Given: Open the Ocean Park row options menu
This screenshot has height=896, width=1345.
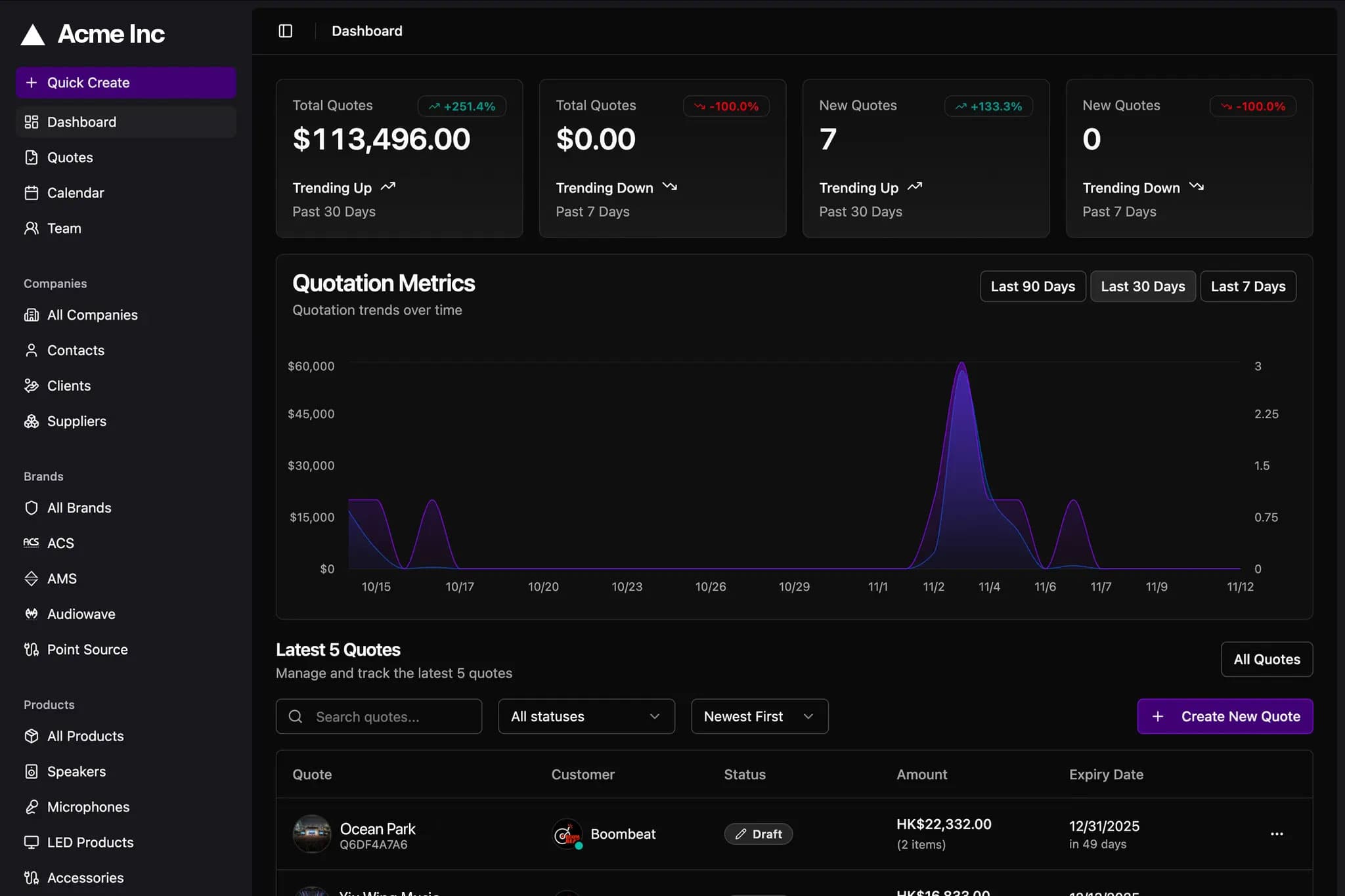Looking at the screenshot, I should click(x=1276, y=834).
